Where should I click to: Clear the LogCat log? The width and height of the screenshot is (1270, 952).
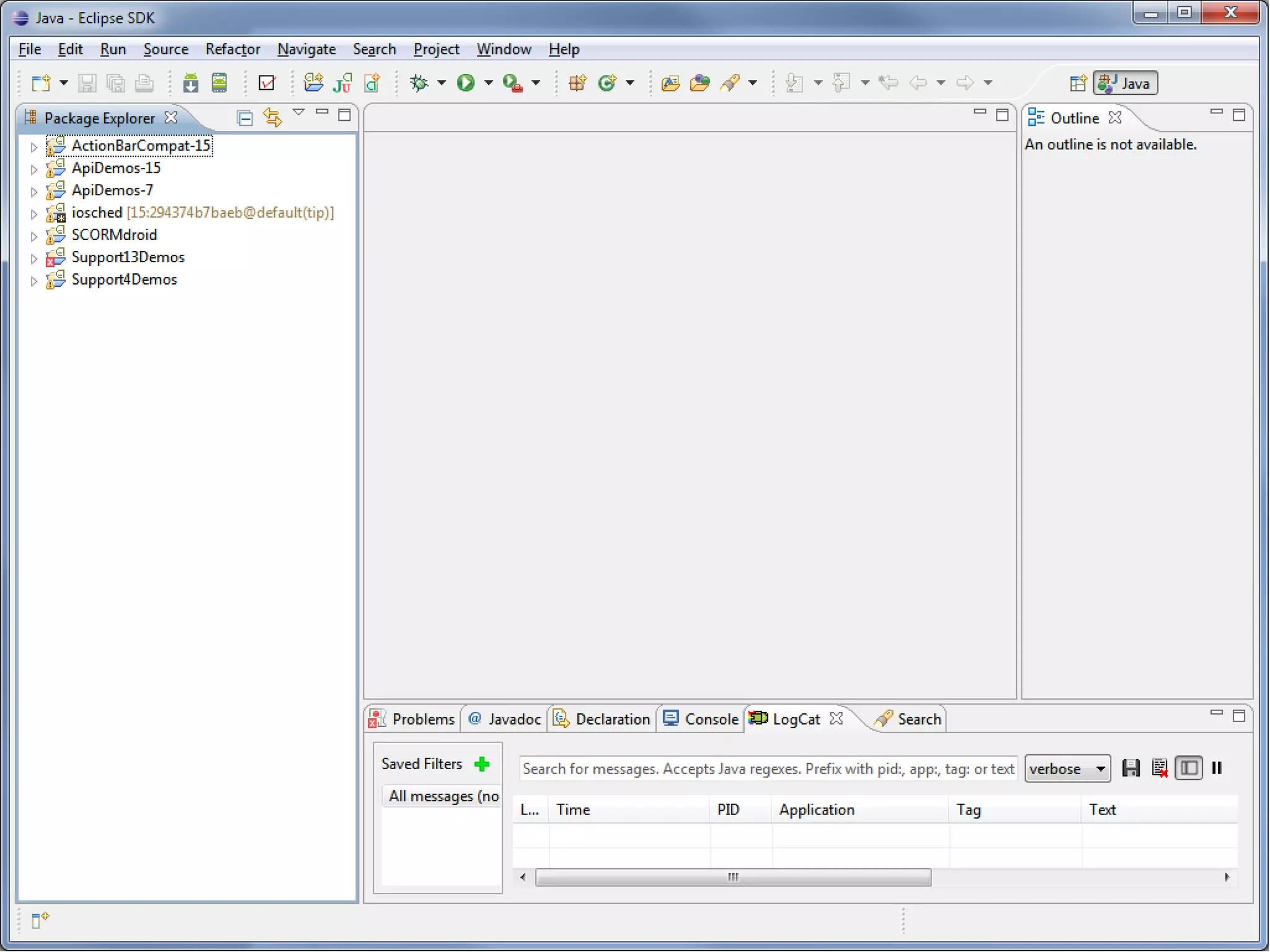point(1159,768)
